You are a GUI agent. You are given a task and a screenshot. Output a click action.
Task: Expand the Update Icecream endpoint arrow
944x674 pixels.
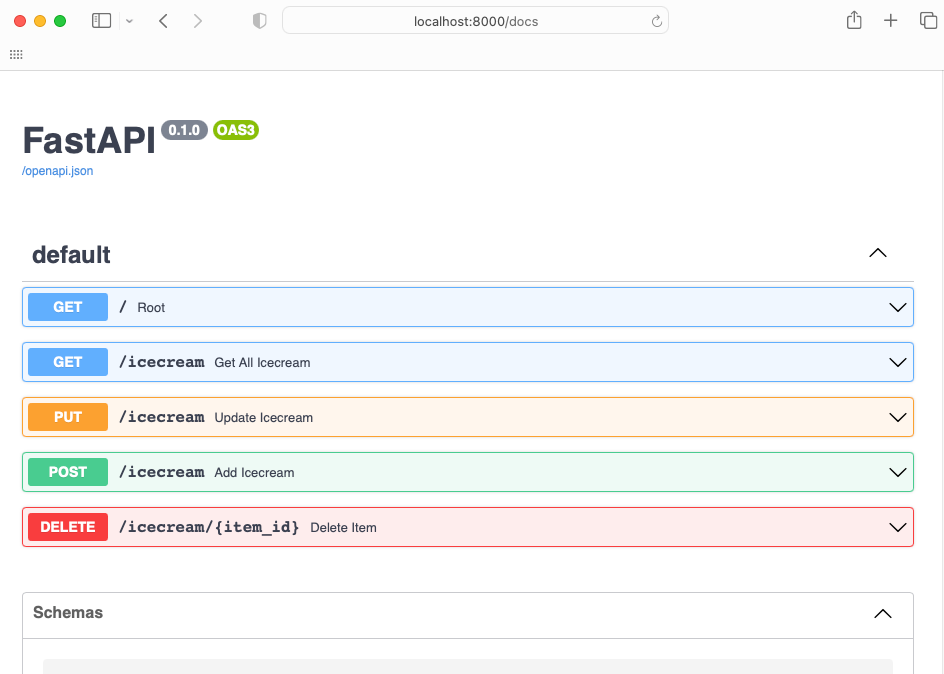coord(898,418)
